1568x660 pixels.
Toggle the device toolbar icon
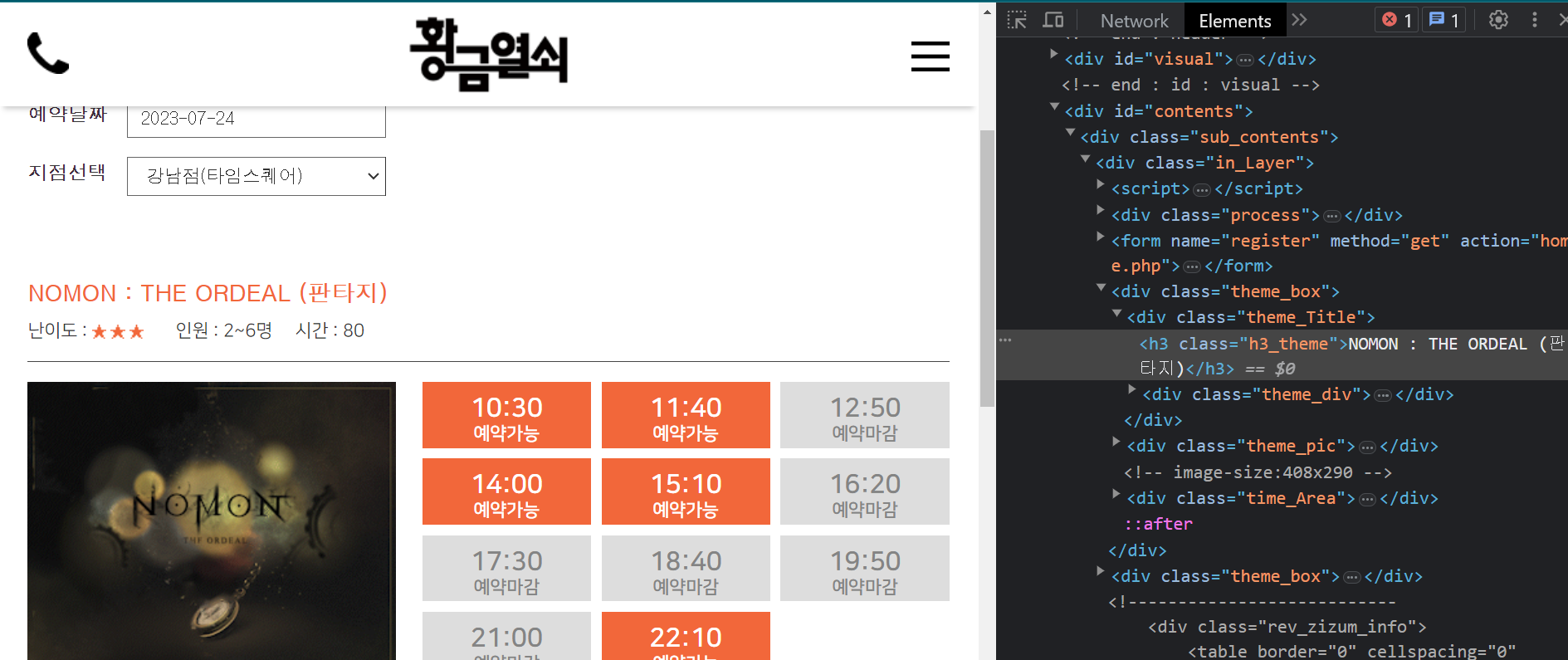[1053, 20]
